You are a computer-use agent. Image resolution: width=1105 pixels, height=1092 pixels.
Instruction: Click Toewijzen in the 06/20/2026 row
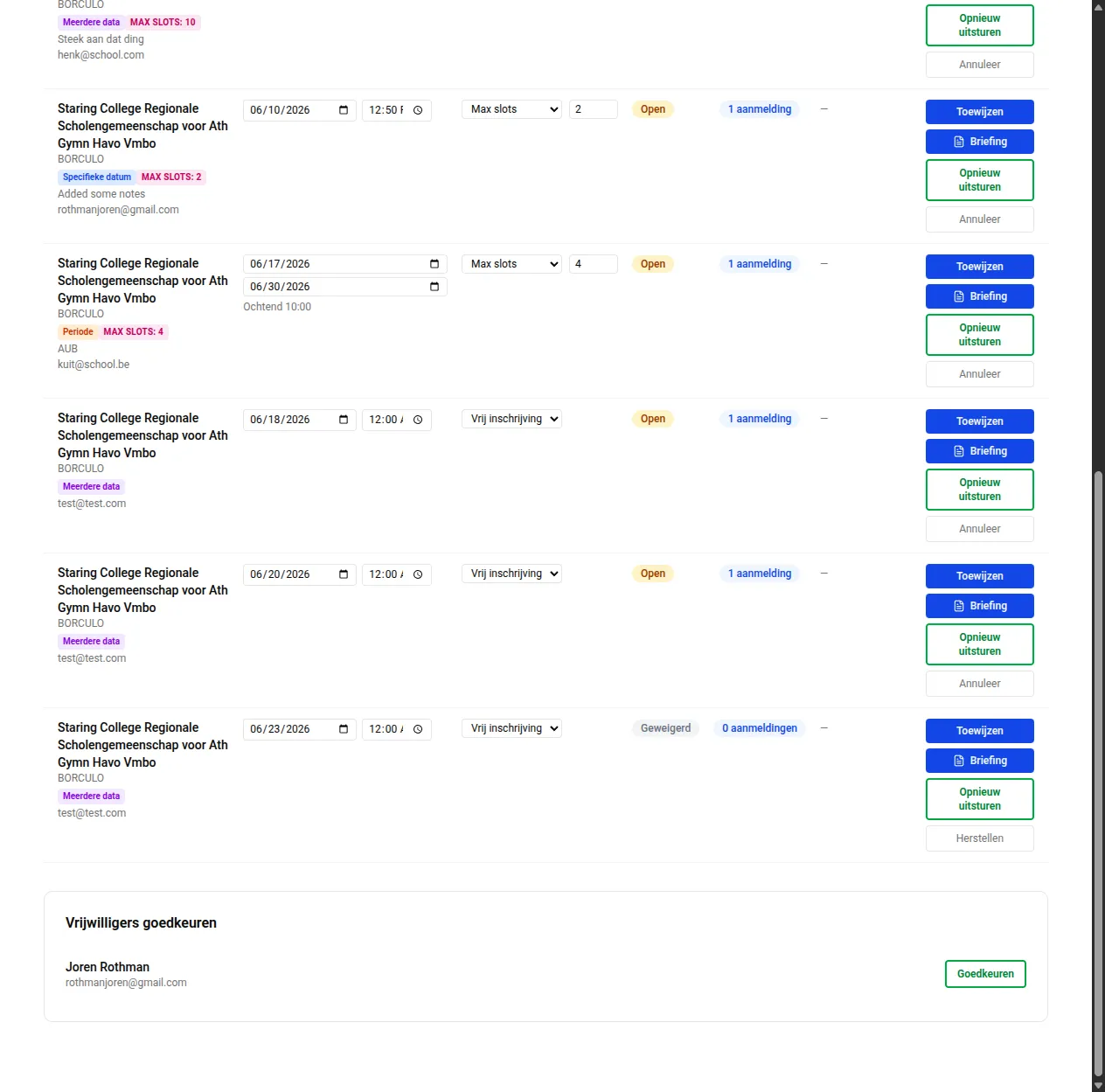(x=980, y=576)
